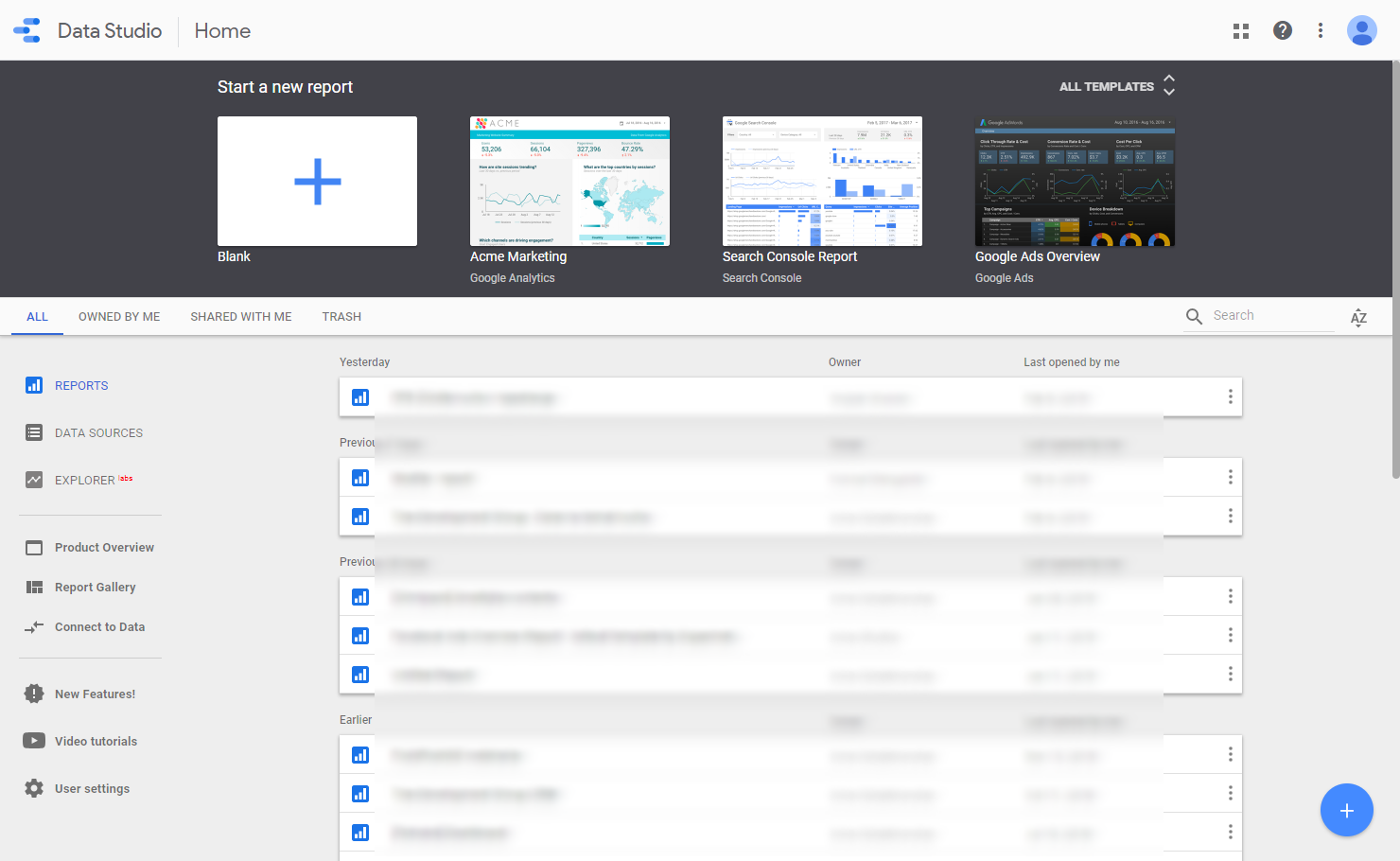Create a Blank report thumbnail
Screen dimensions: 1400x861
pos(317,181)
